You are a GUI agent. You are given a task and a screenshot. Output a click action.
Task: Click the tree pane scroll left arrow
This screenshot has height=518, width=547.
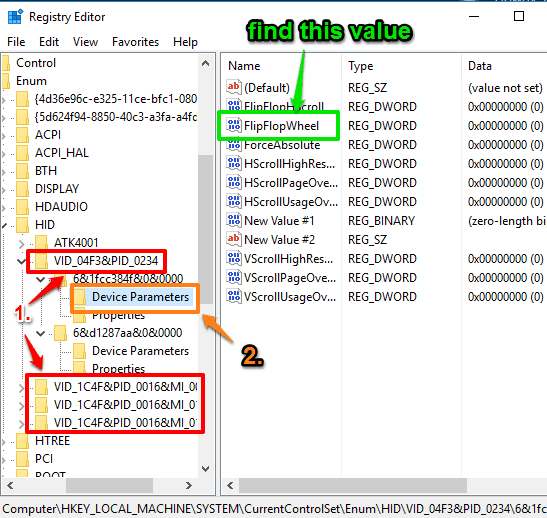pos(10,485)
